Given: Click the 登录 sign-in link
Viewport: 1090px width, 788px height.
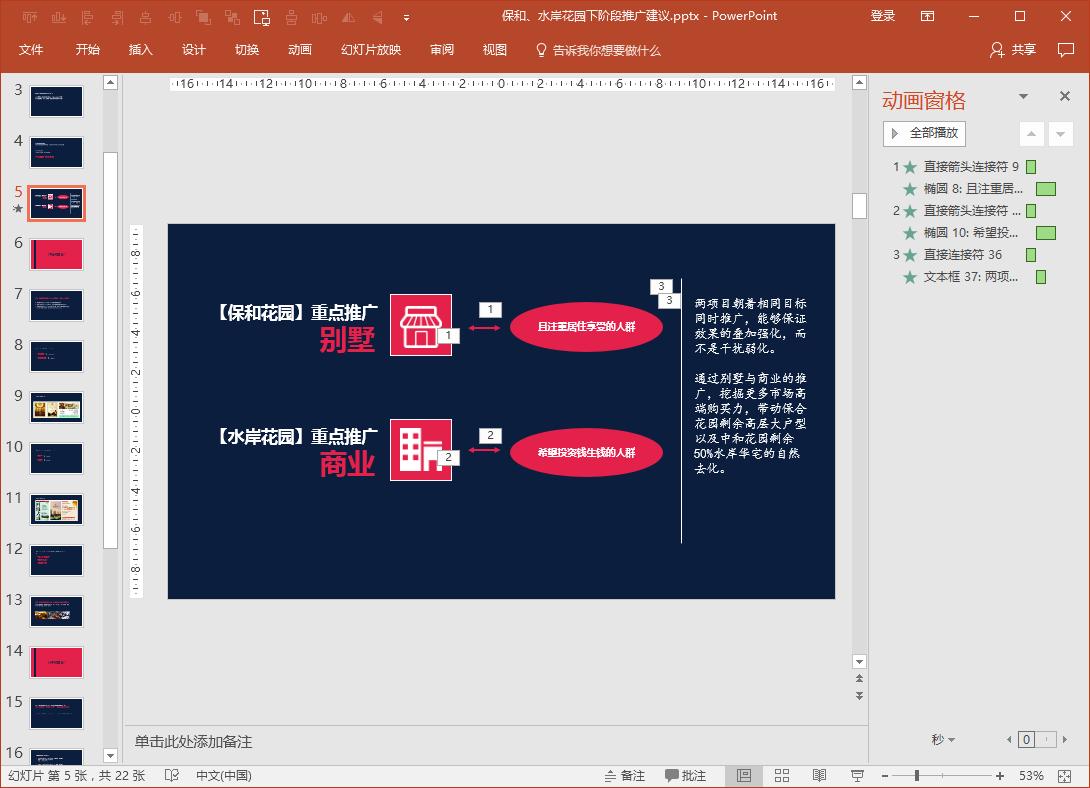Looking at the screenshot, I should (882, 16).
